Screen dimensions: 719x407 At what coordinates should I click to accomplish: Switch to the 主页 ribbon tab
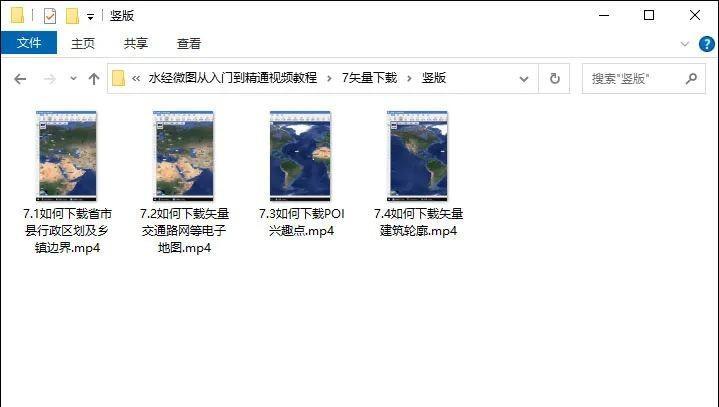coord(83,44)
